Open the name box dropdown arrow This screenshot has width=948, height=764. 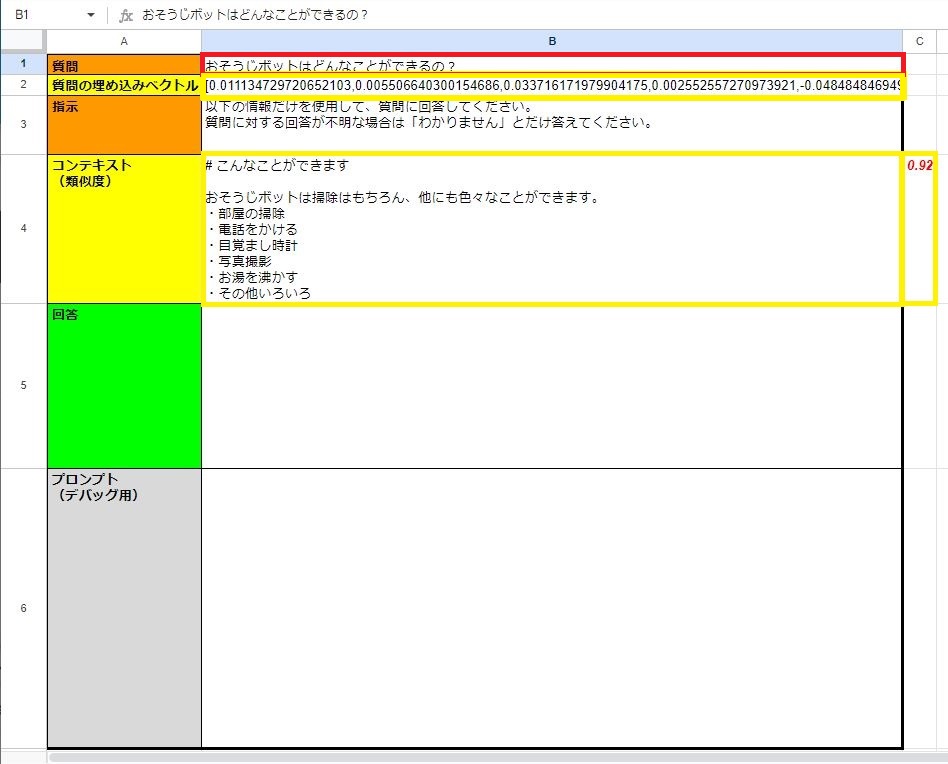(x=91, y=16)
